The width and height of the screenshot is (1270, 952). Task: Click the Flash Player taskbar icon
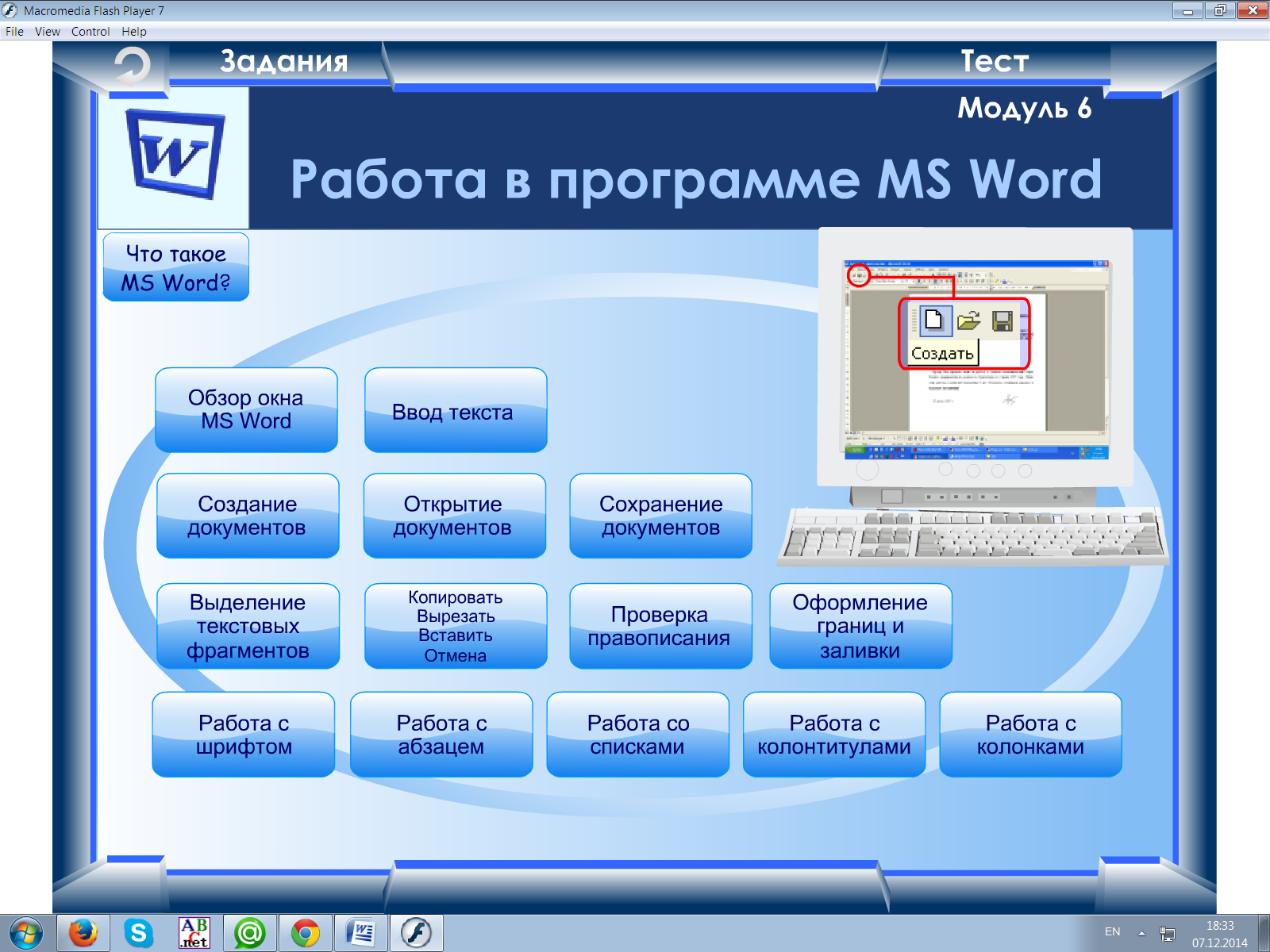416,933
